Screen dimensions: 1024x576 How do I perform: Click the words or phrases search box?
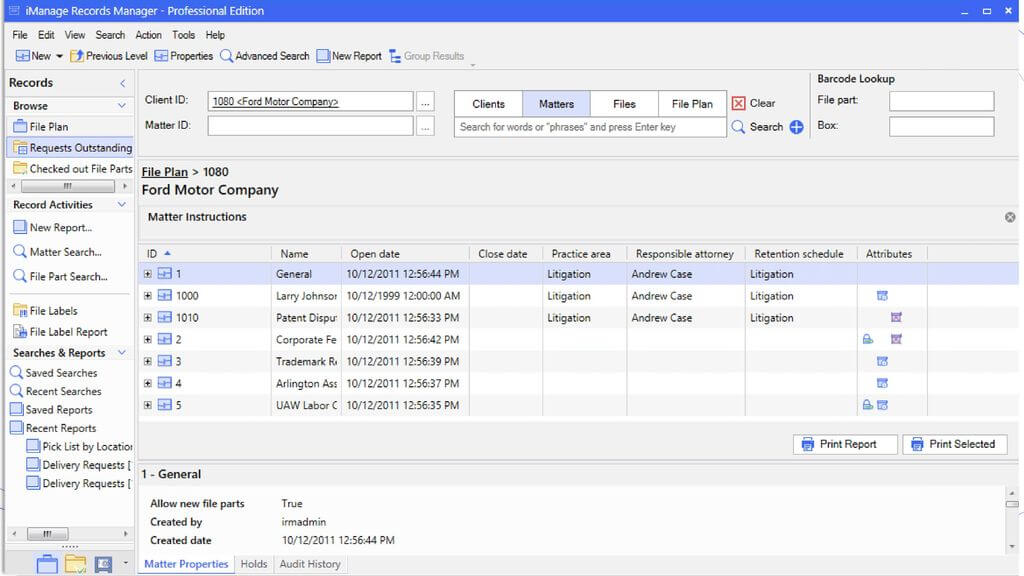tap(590, 127)
